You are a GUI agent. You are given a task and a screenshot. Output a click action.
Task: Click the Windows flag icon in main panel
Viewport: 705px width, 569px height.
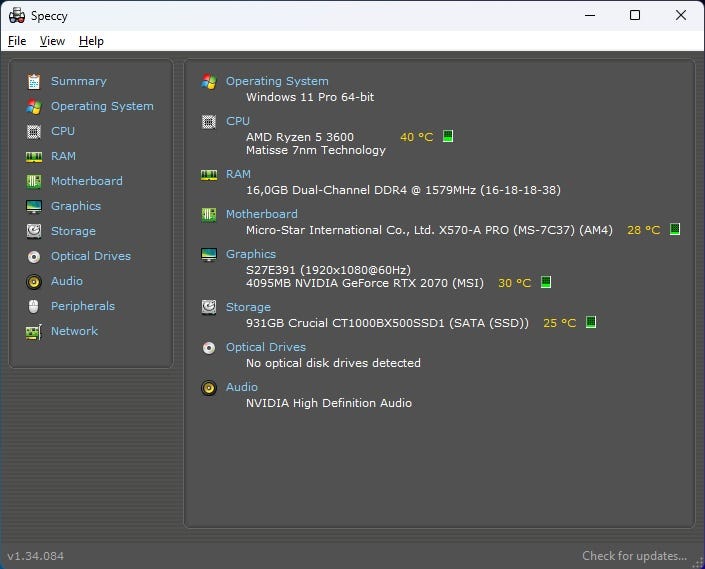[209, 81]
